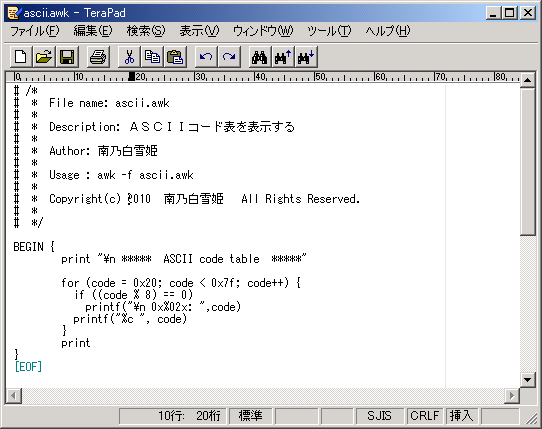Open the ファイル(F) menu
The image size is (542, 429).
(x=35, y=31)
